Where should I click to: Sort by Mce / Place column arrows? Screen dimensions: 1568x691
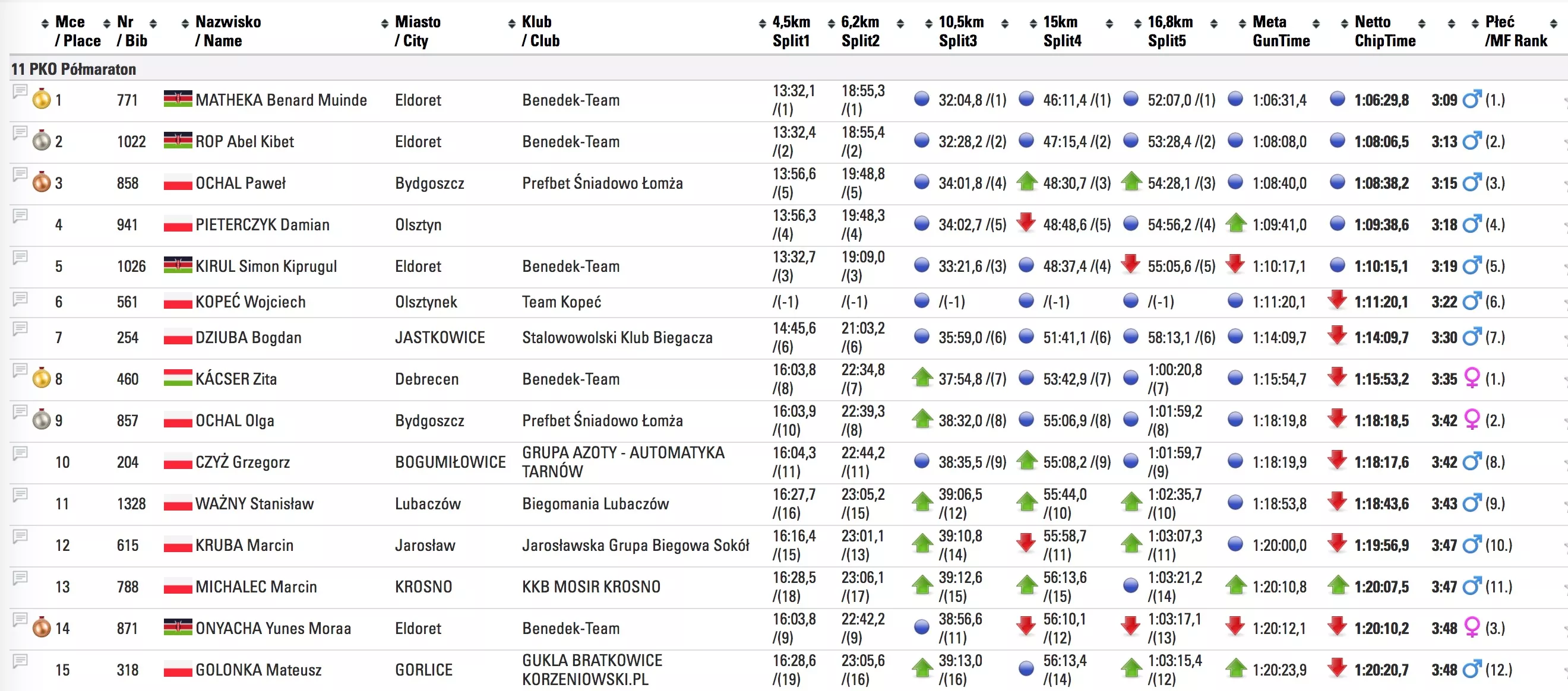(x=45, y=24)
